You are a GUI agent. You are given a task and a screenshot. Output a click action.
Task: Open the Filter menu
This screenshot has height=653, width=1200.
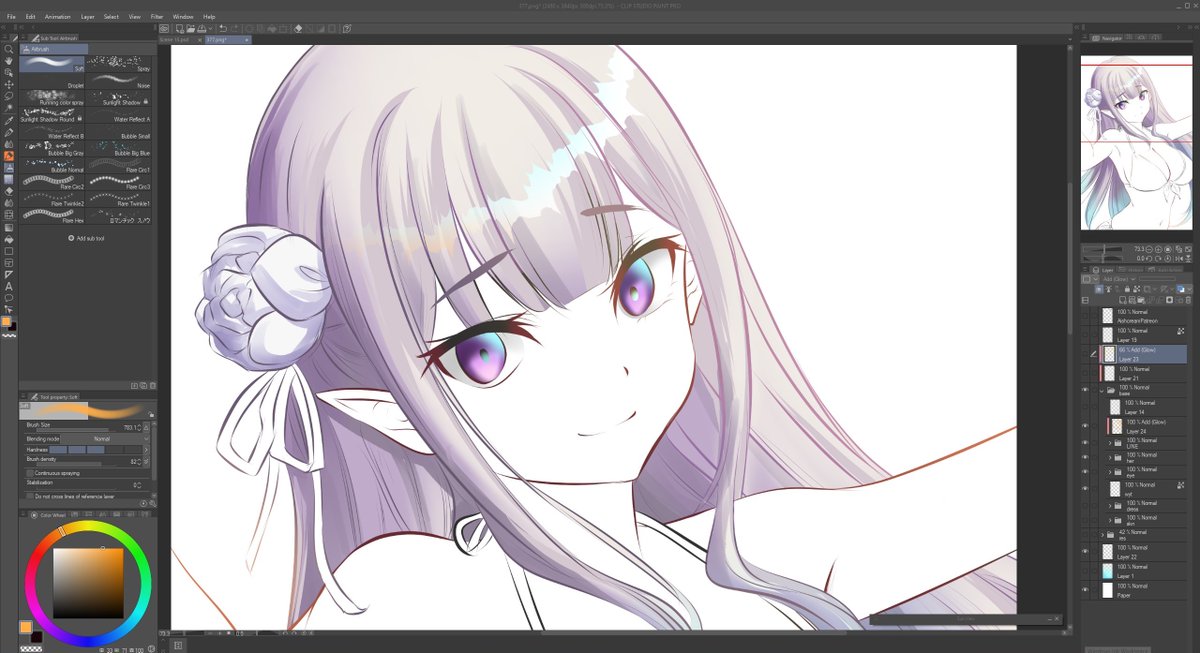click(157, 17)
